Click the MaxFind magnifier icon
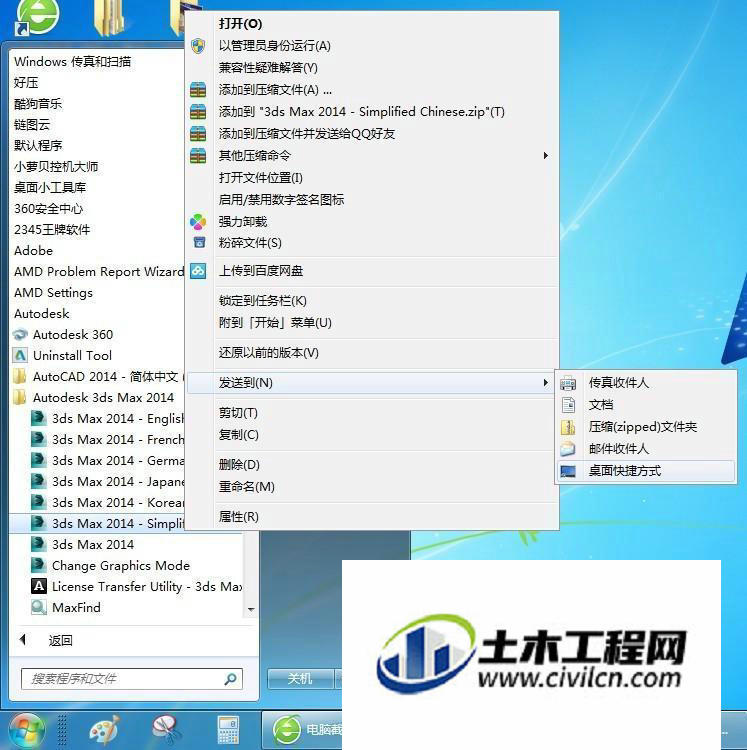Viewport: 747px width, 750px height. pyautogui.click(x=38, y=607)
